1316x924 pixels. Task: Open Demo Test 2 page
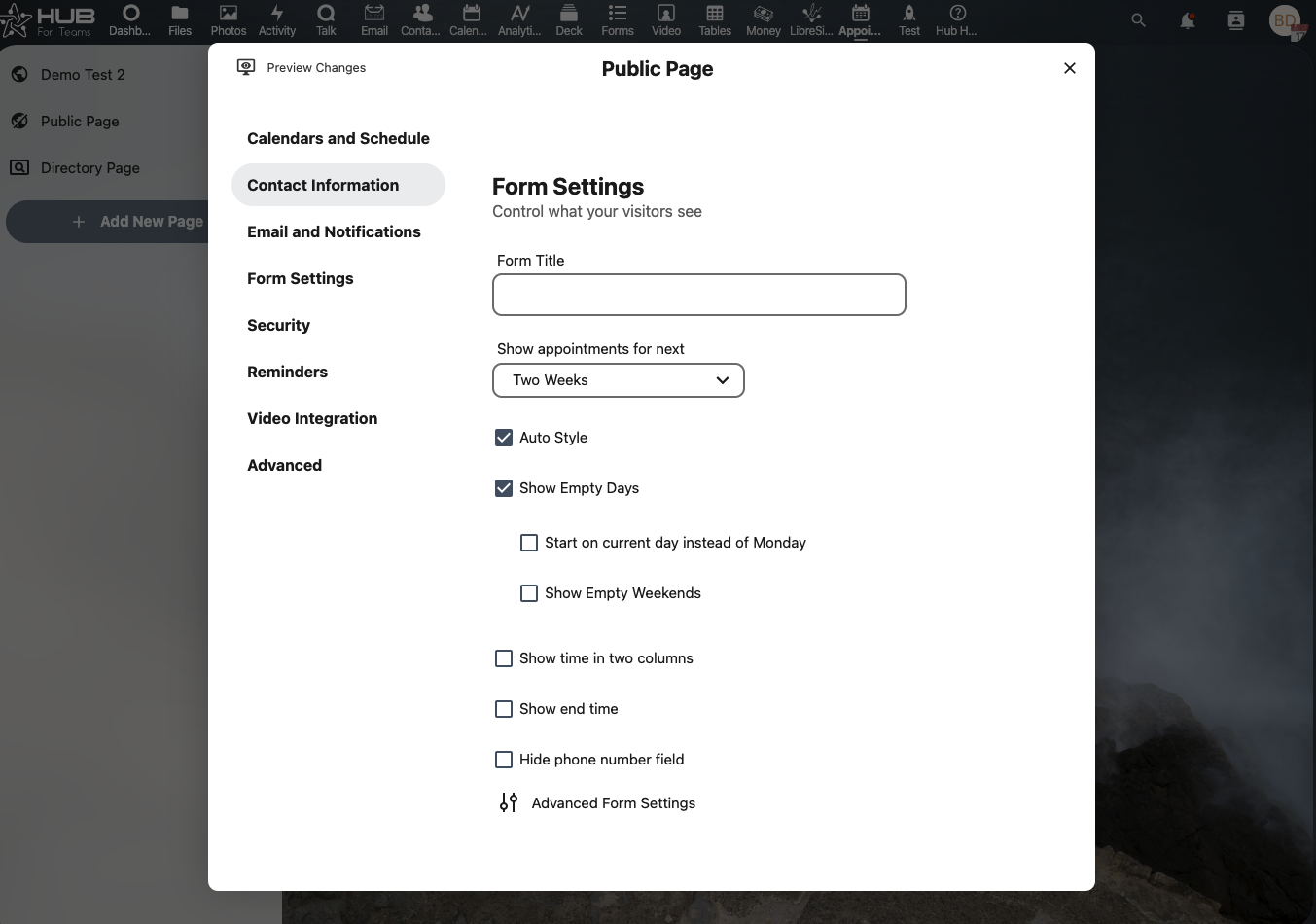(83, 75)
